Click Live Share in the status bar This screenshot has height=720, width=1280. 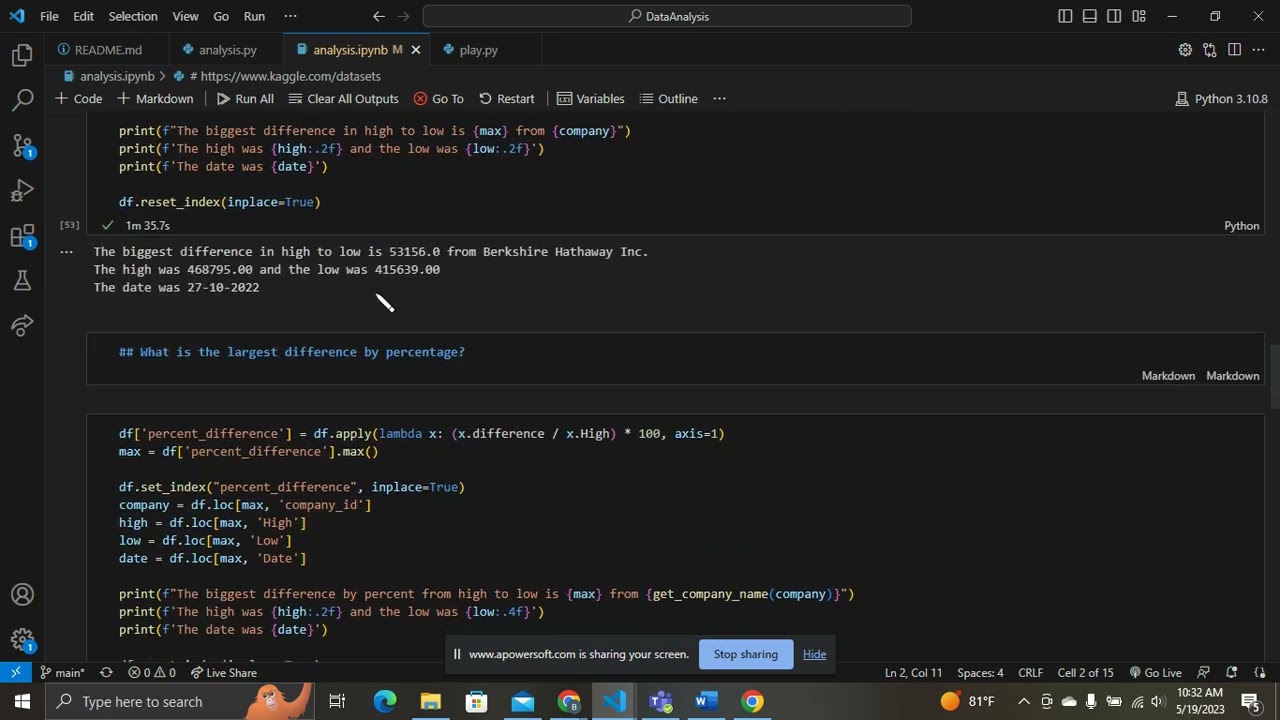pos(223,673)
